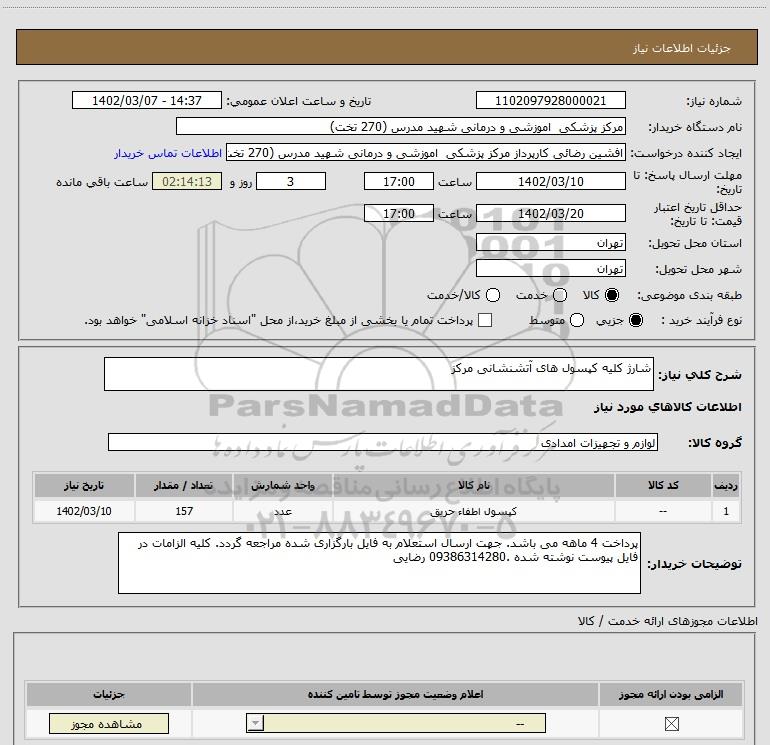Viewport: 770px width, 745px height.
Task: Click the کد کالا column header
Action: [663, 485]
